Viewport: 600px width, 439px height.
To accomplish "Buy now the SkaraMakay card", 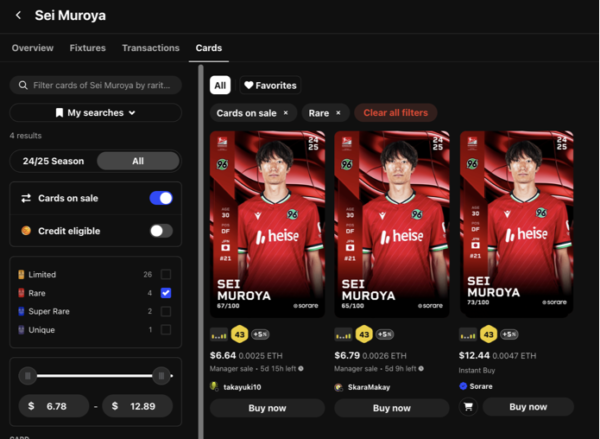I will click(392, 408).
